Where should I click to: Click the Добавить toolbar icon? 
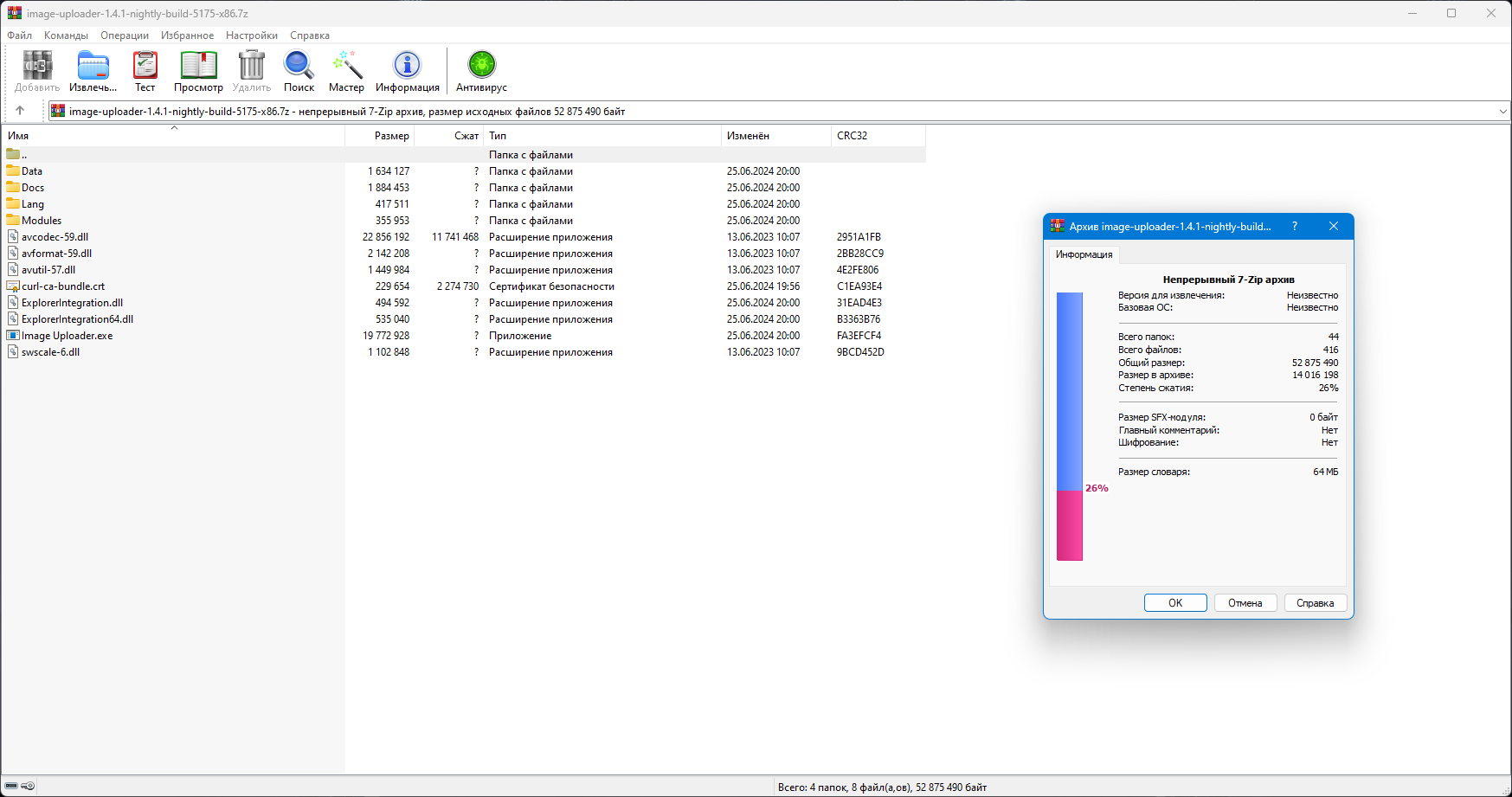click(37, 65)
